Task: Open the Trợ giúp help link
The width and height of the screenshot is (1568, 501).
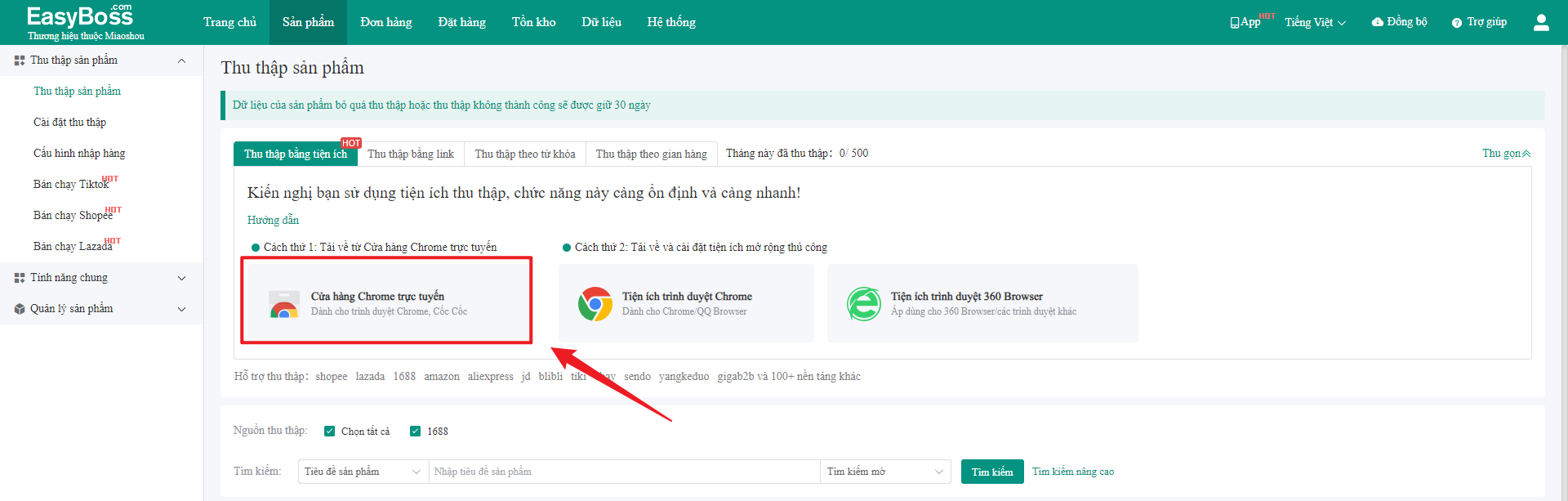Action: [x=1479, y=22]
